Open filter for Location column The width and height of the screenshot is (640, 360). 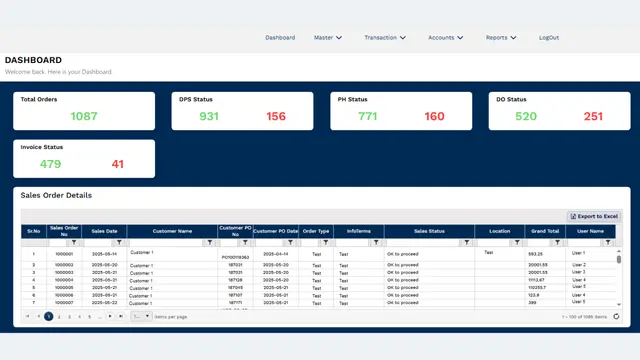tap(517, 242)
